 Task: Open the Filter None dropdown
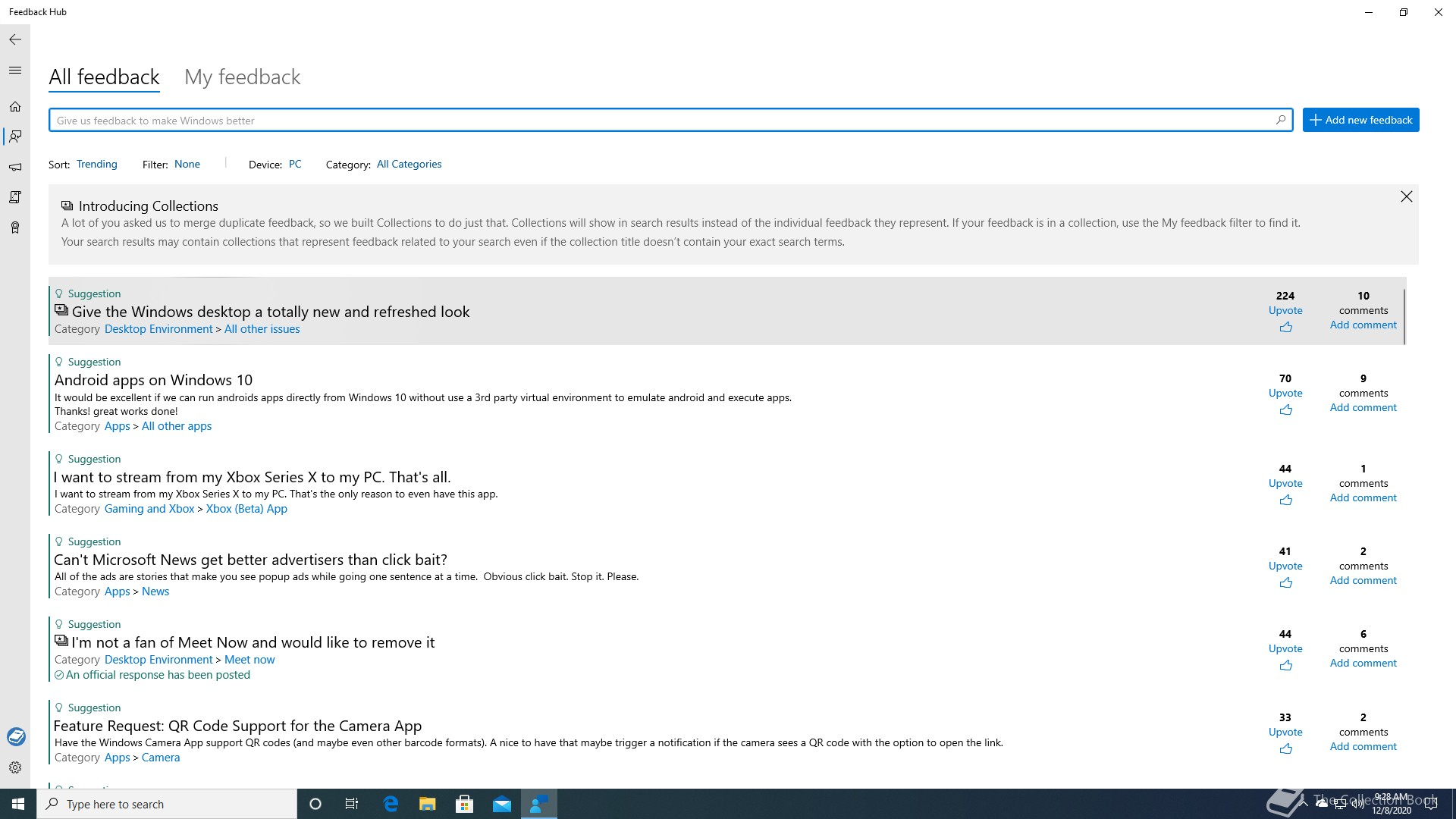187,164
